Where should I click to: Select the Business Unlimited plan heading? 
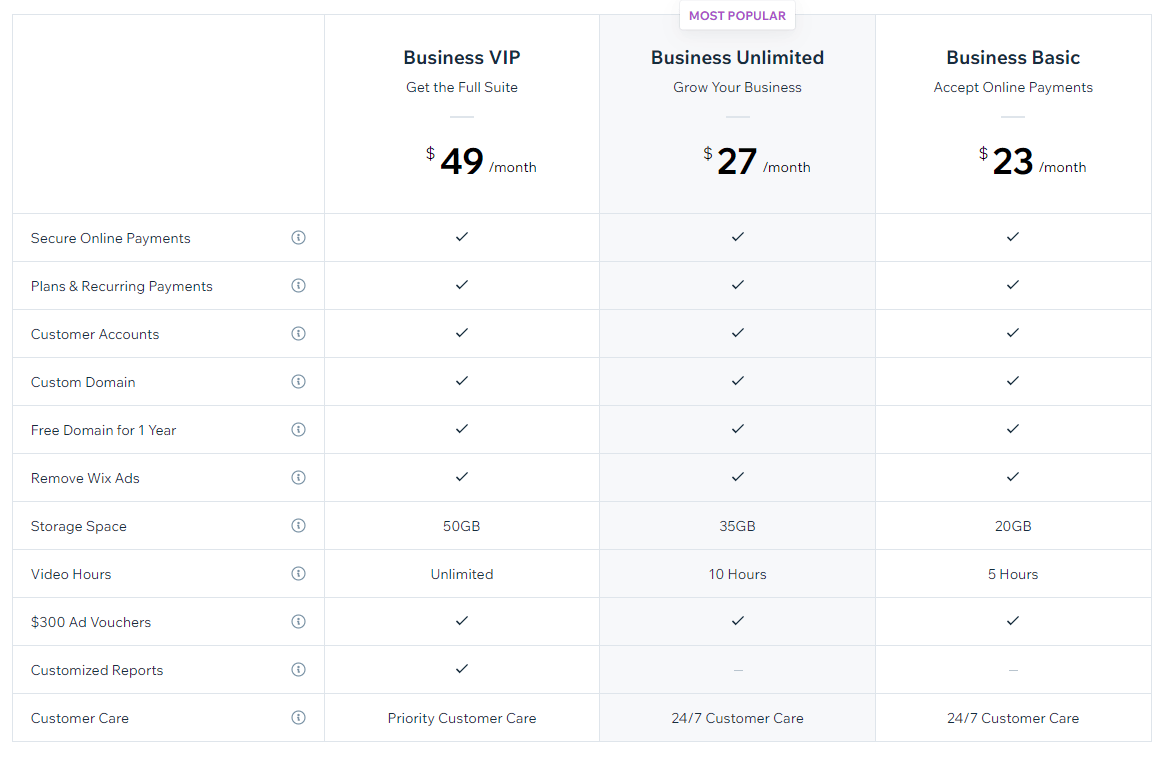tap(737, 58)
